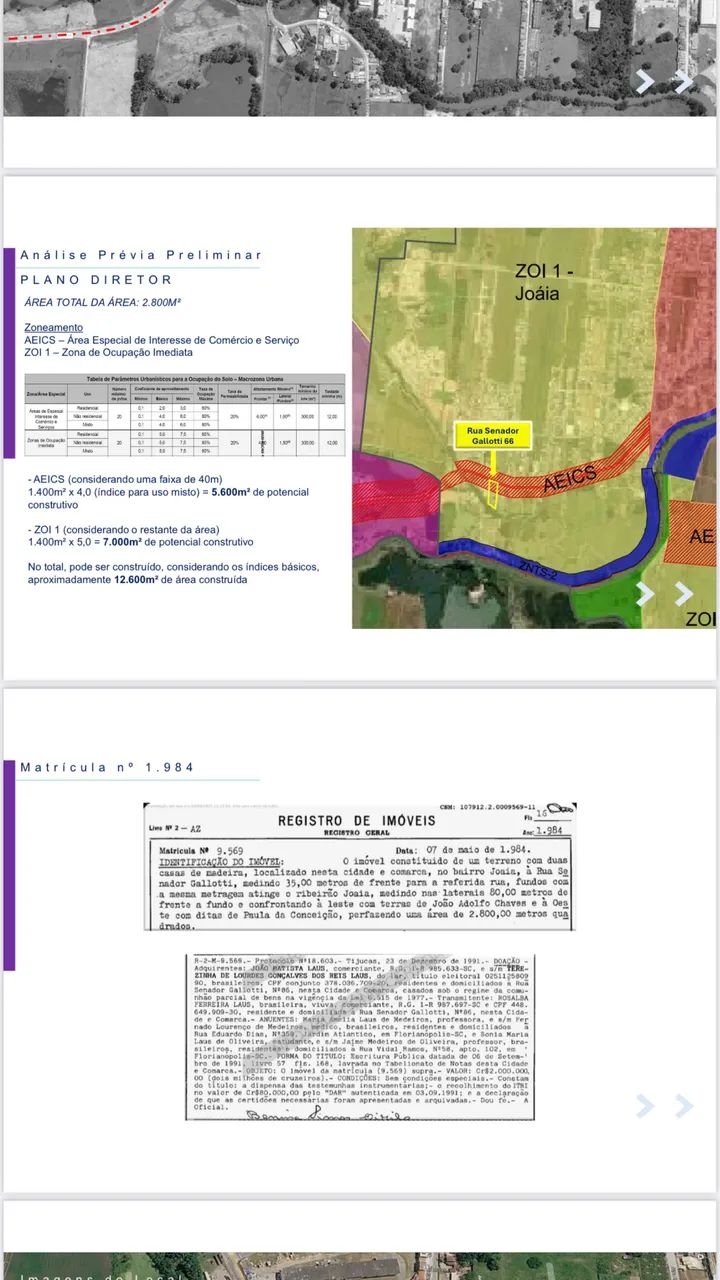Image resolution: width=720 pixels, height=1280 pixels.
Task: Tap the aerial photograph on the first slide
Action: (360, 58)
